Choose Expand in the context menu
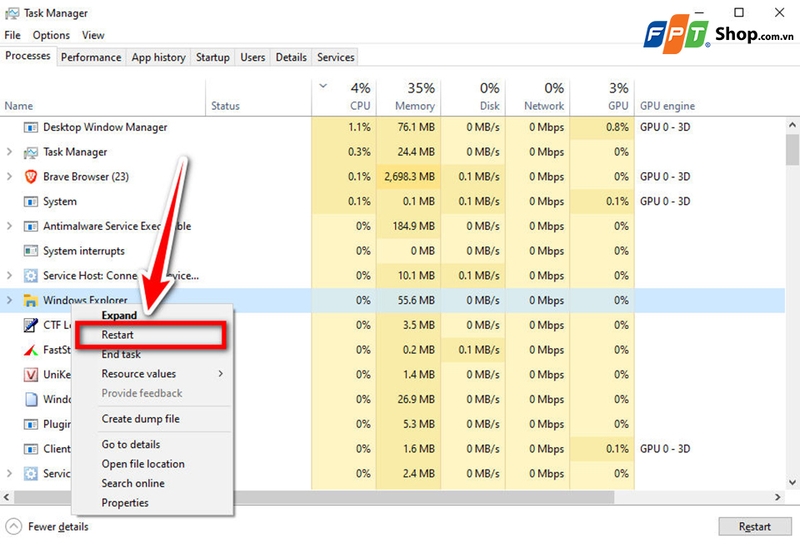The image size is (800, 548). pyautogui.click(x=119, y=315)
